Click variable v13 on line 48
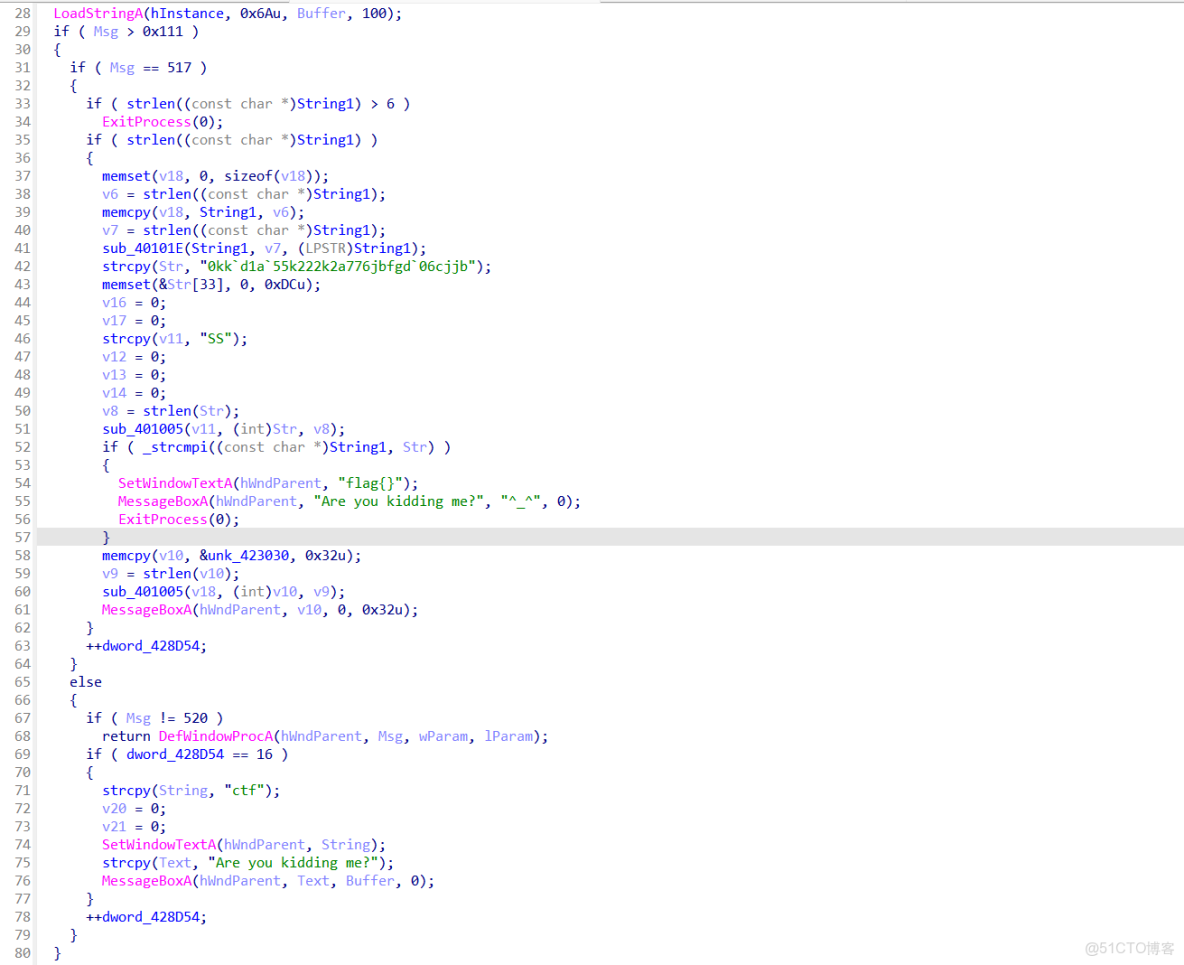This screenshot has width=1184, height=965. pos(114,376)
